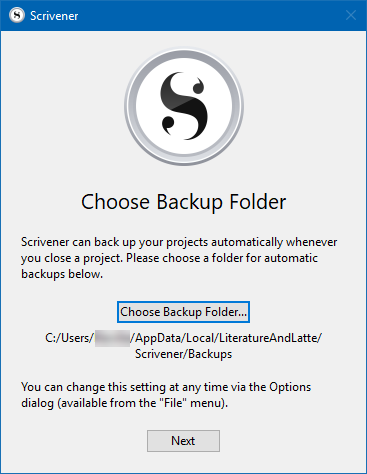
Task: Click the automatic backups description paragraph
Action: (179, 258)
